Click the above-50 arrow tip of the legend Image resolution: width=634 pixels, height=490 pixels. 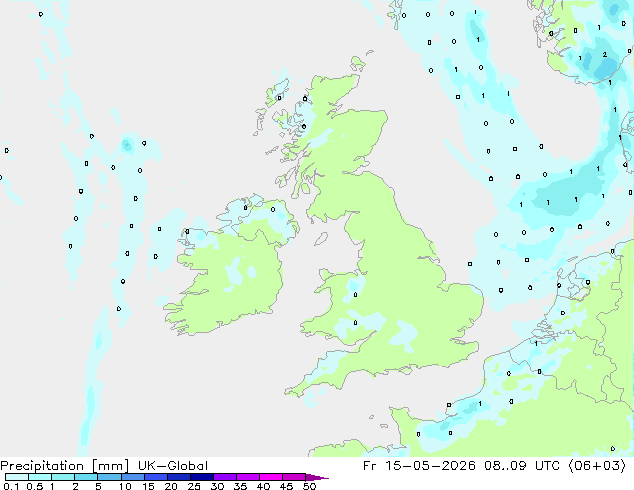(317, 477)
